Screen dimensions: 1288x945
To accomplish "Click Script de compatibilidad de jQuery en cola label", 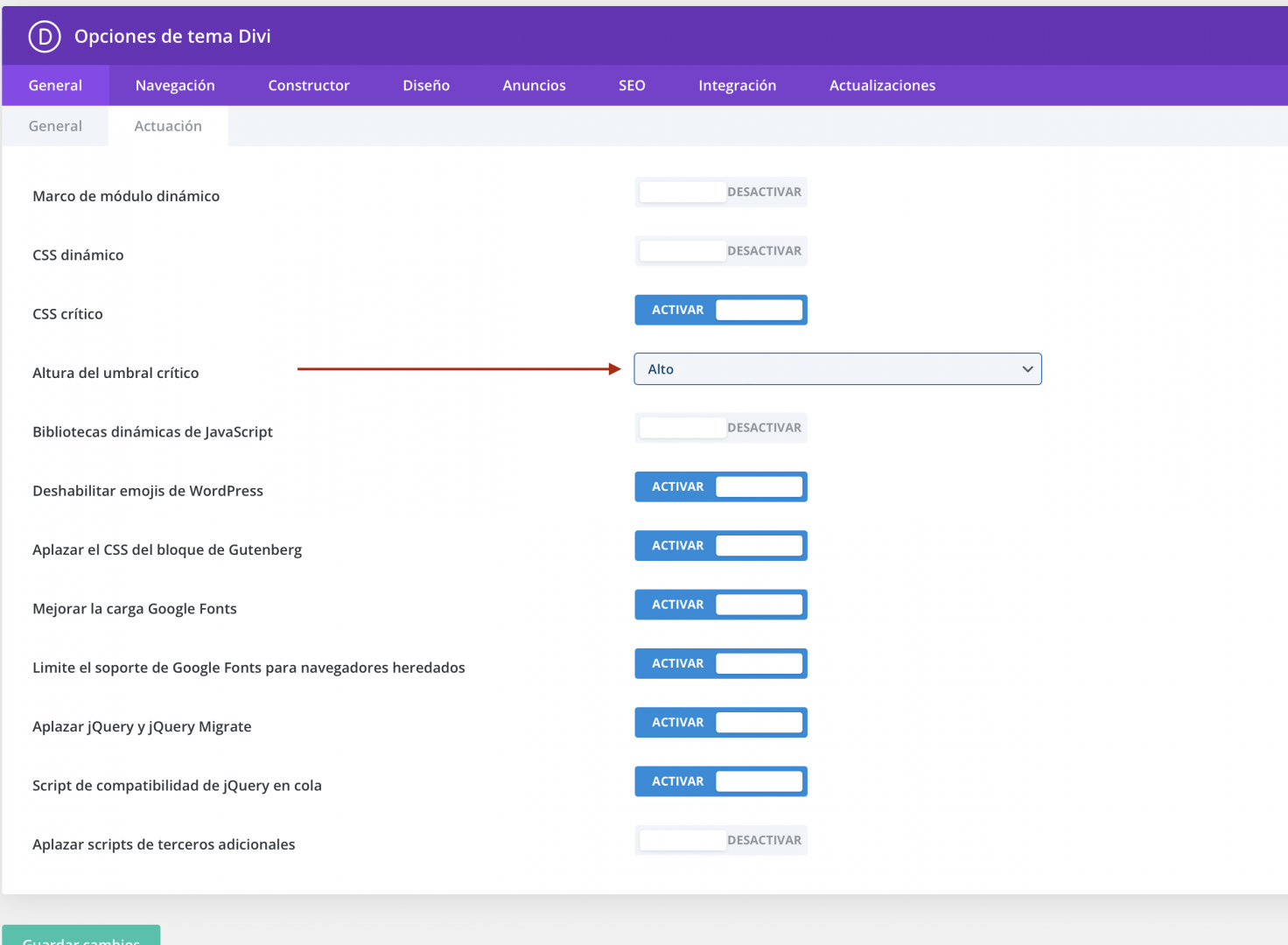I will 177,786.
